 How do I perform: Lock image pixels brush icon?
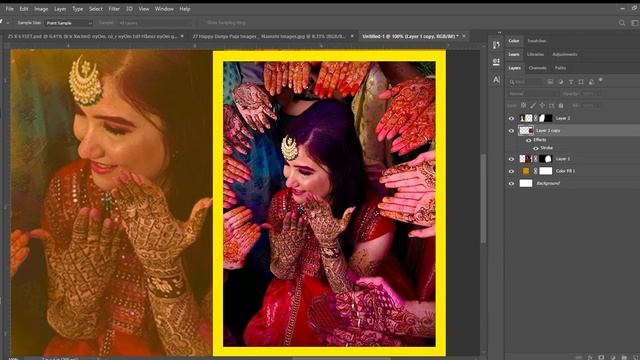(x=533, y=105)
